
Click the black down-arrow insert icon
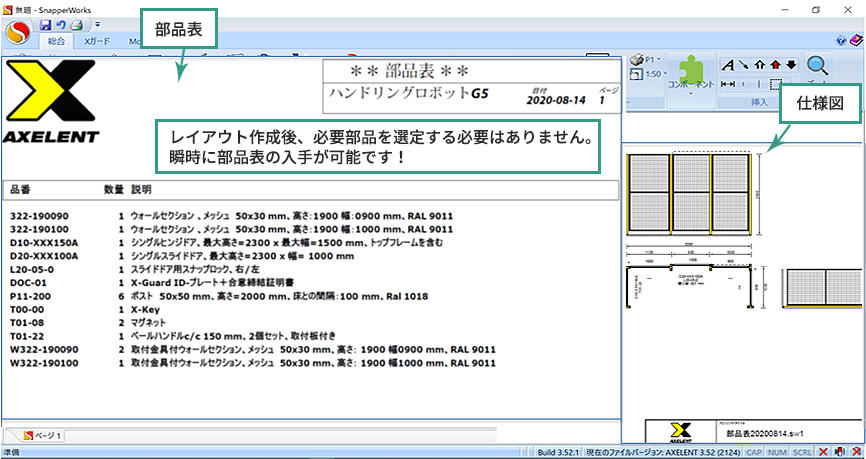pyautogui.click(x=791, y=65)
